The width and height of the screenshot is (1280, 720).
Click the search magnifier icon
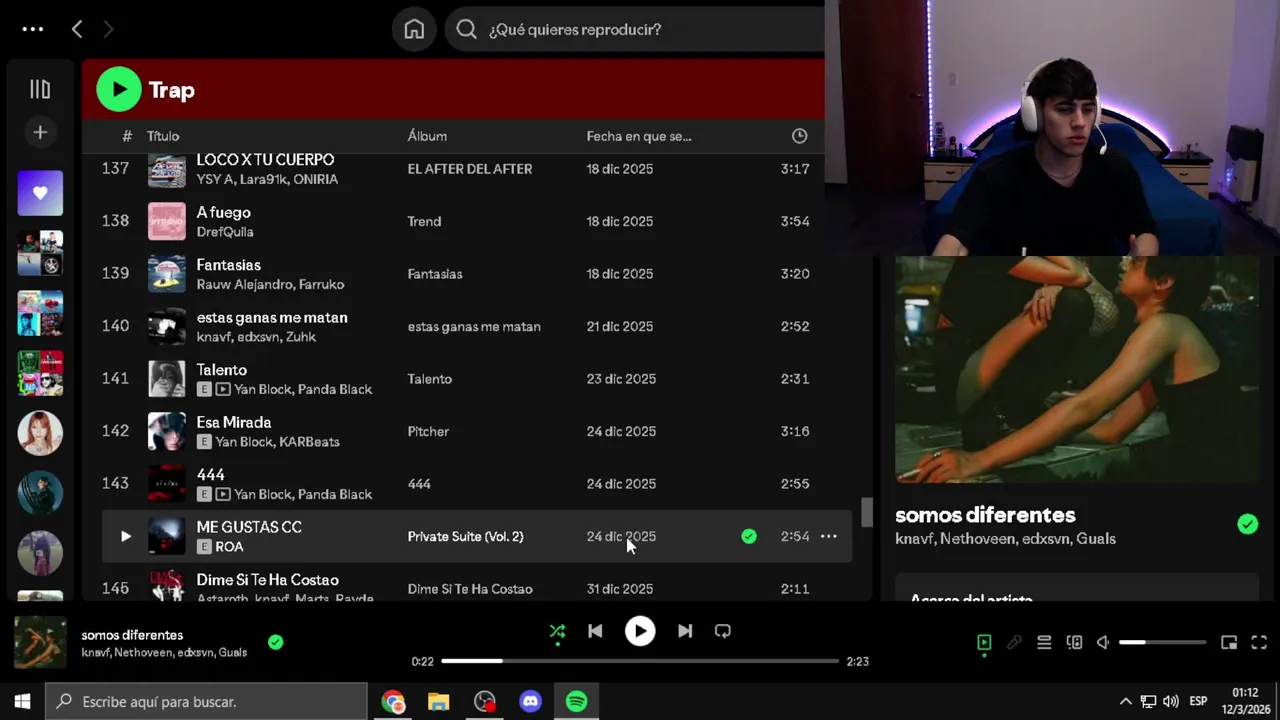(x=466, y=29)
